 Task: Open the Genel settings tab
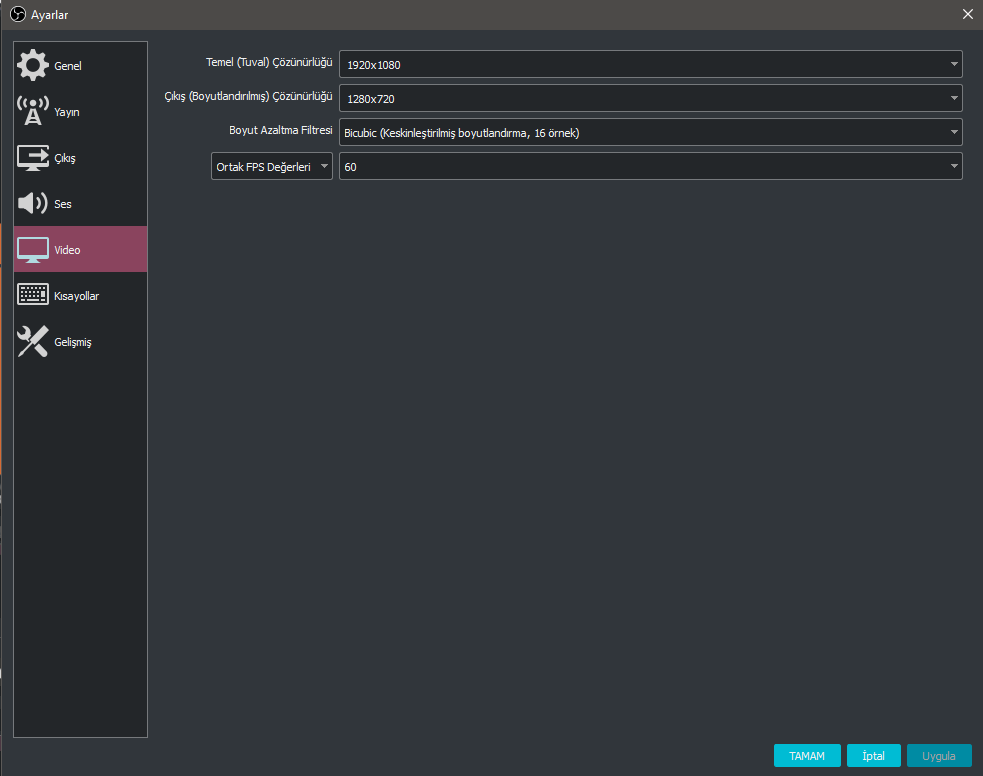coord(80,65)
